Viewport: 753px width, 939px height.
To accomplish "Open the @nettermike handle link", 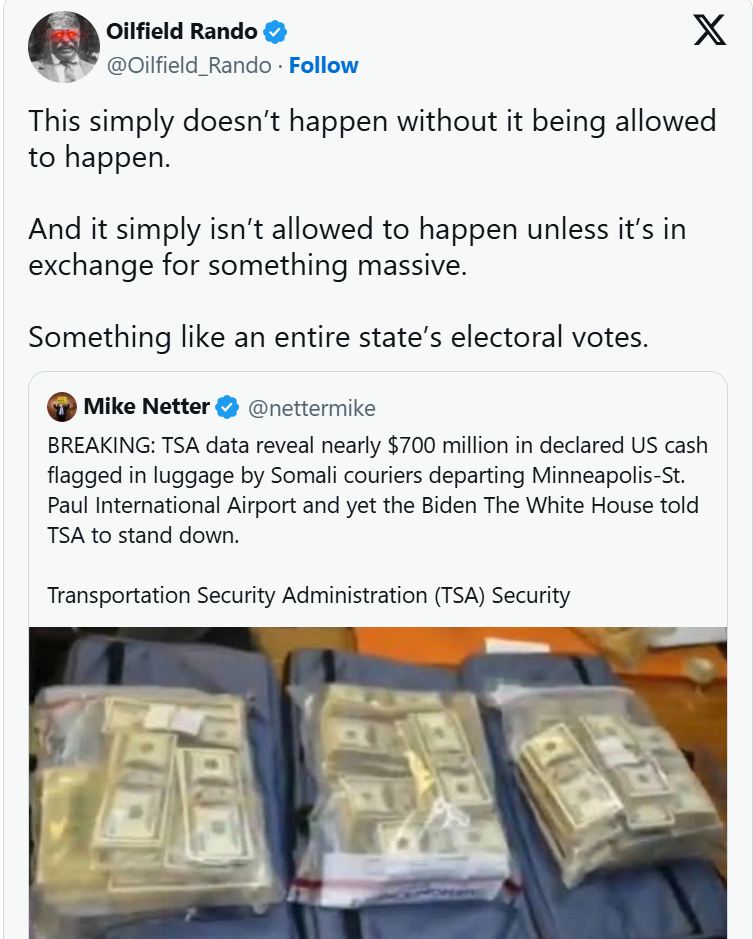I will (311, 408).
